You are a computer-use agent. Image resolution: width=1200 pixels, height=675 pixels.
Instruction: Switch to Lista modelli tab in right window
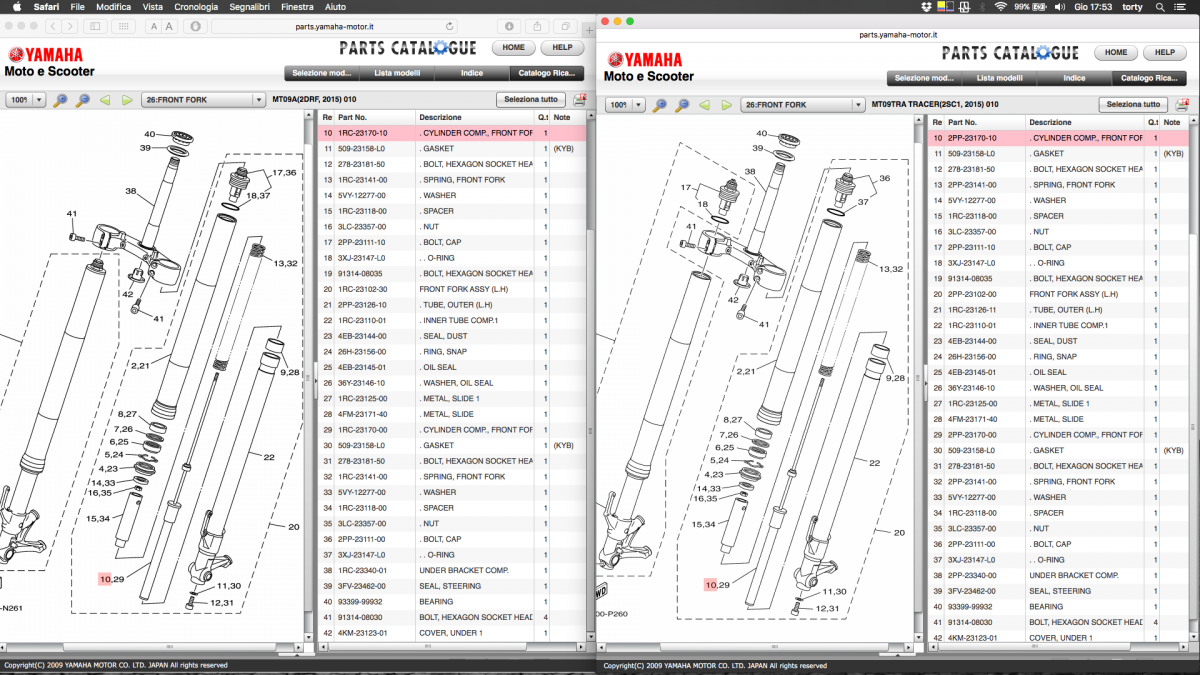coord(999,77)
